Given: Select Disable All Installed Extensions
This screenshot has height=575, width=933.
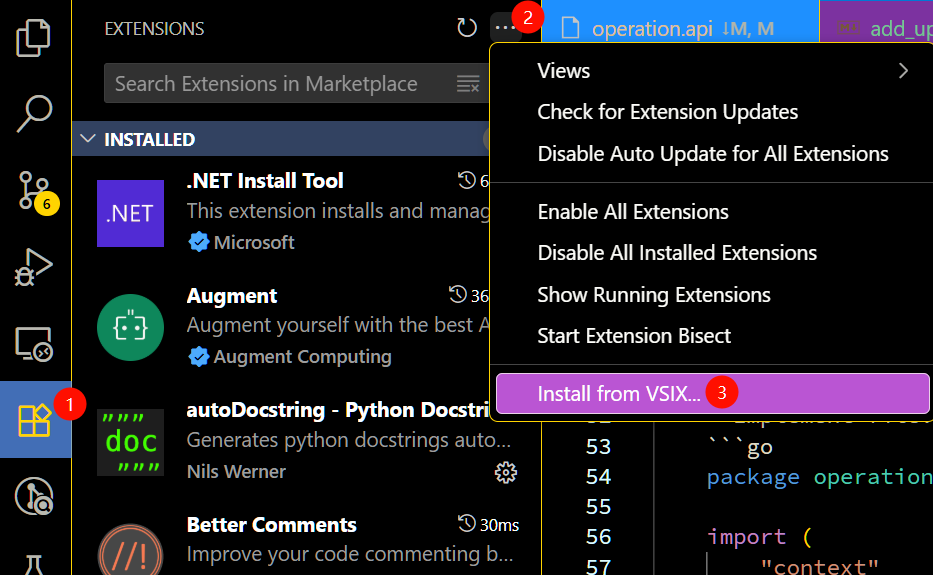Looking at the screenshot, I should pos(676,253).
